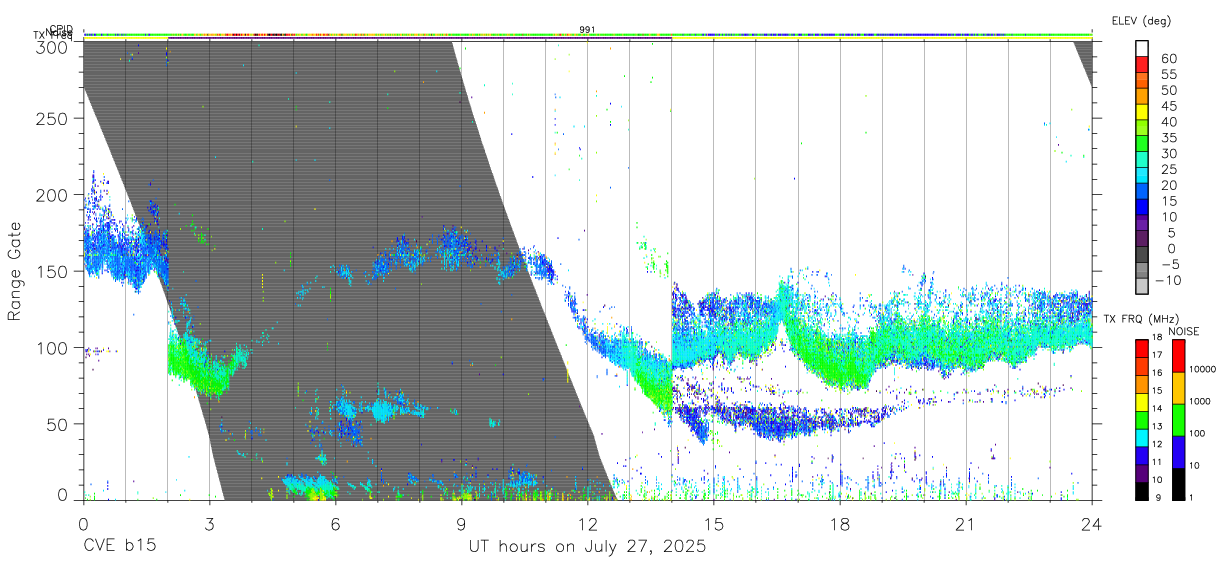The height and width of the screenshot is (567, 1228).
Task: Click the 150 tick label on Range Gate axis
Action: tap(54, 271)
